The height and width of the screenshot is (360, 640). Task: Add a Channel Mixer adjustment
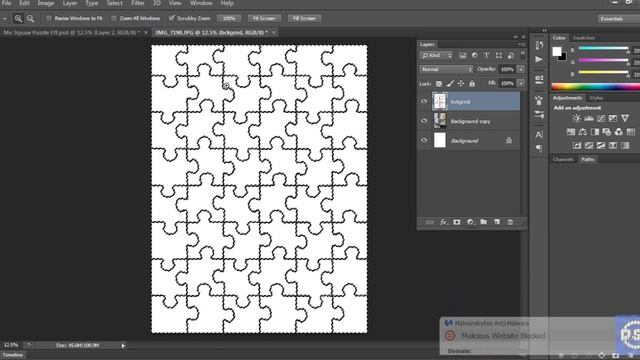point(619,132)
